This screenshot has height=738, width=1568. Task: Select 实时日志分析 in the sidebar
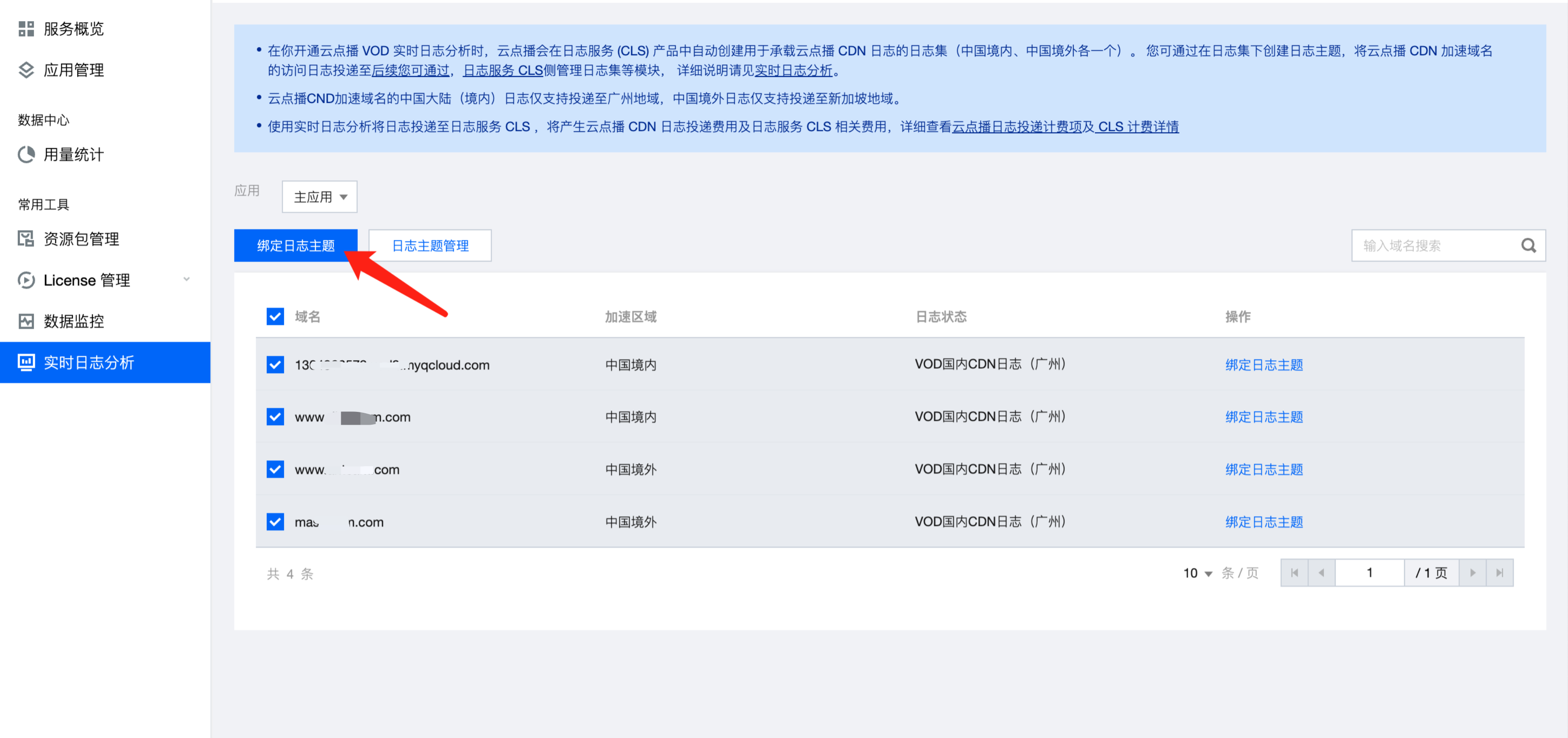click(89, 362)
